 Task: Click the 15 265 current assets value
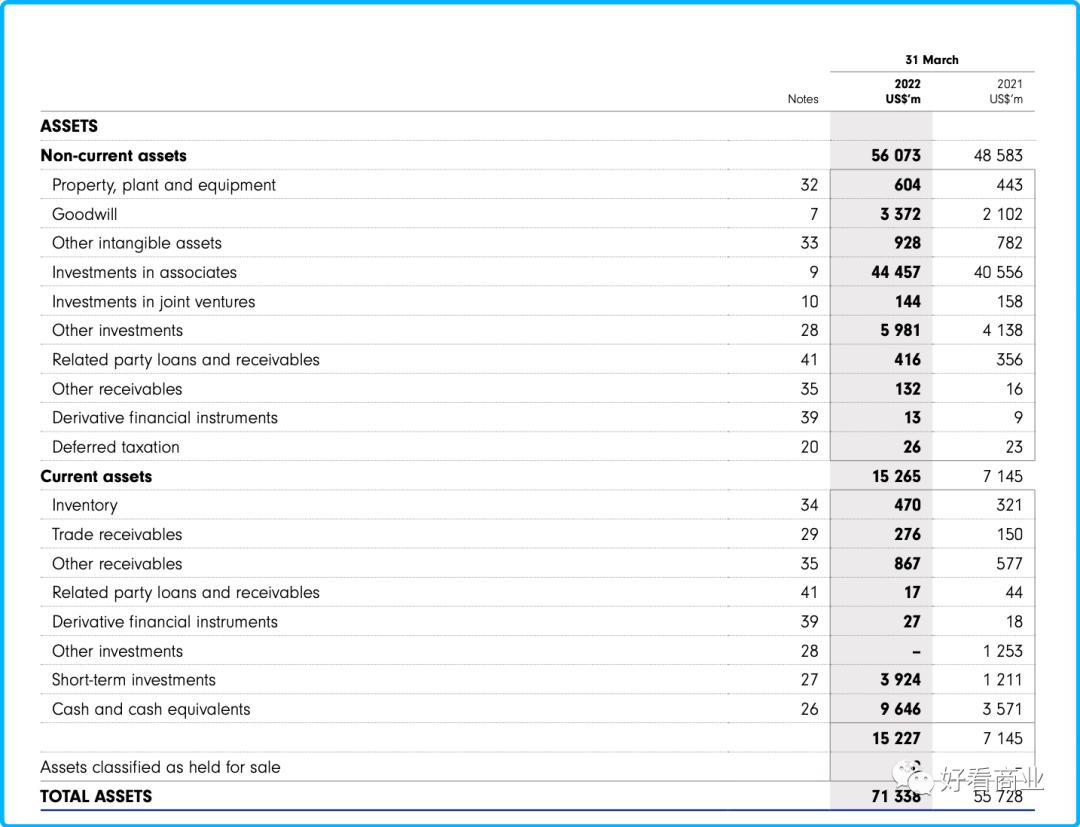(x=896, y=477)
